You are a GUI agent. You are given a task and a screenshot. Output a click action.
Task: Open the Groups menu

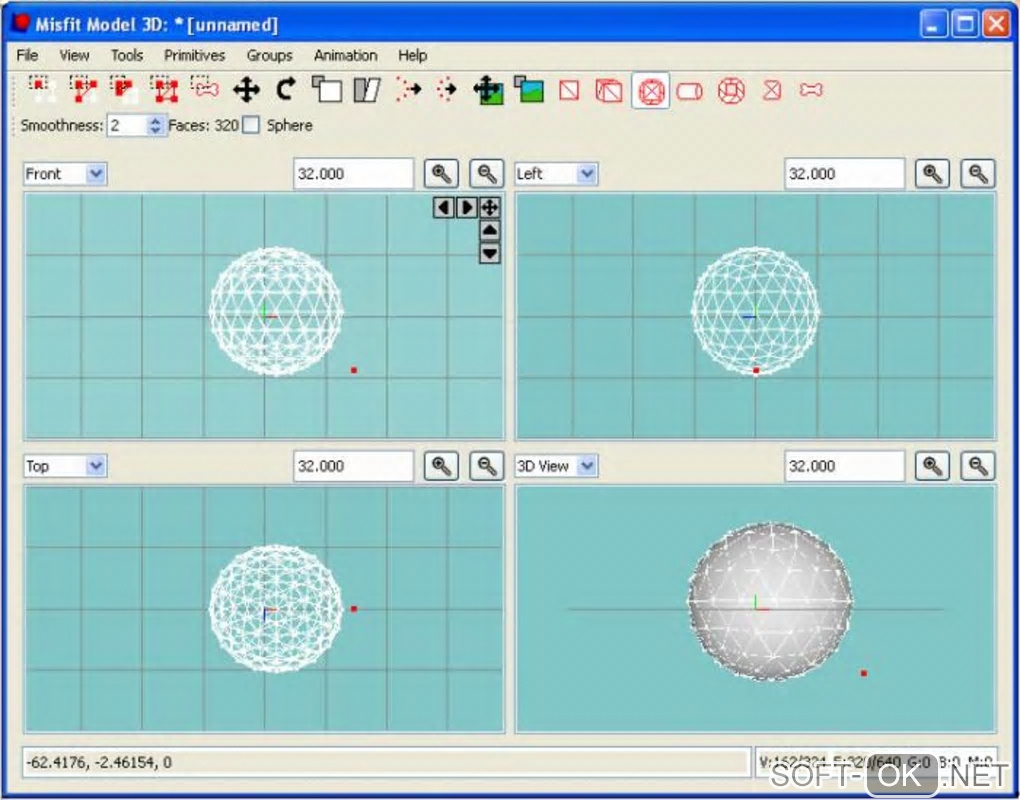coord(269,55)
